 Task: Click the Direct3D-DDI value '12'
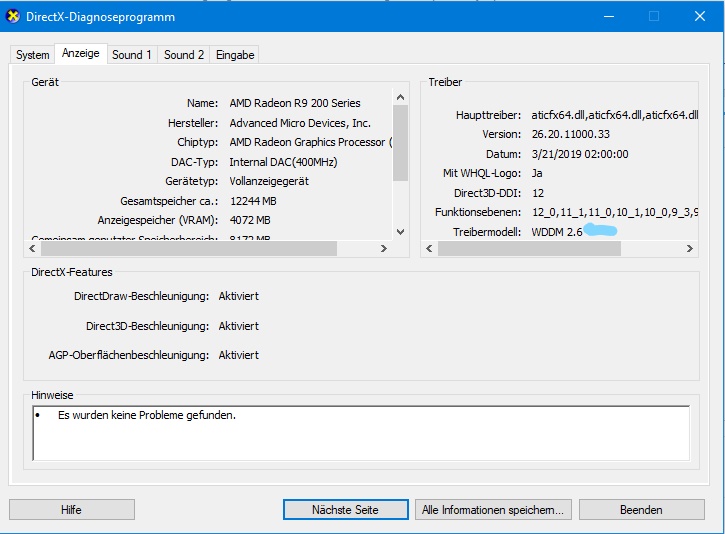coord(538,193)
